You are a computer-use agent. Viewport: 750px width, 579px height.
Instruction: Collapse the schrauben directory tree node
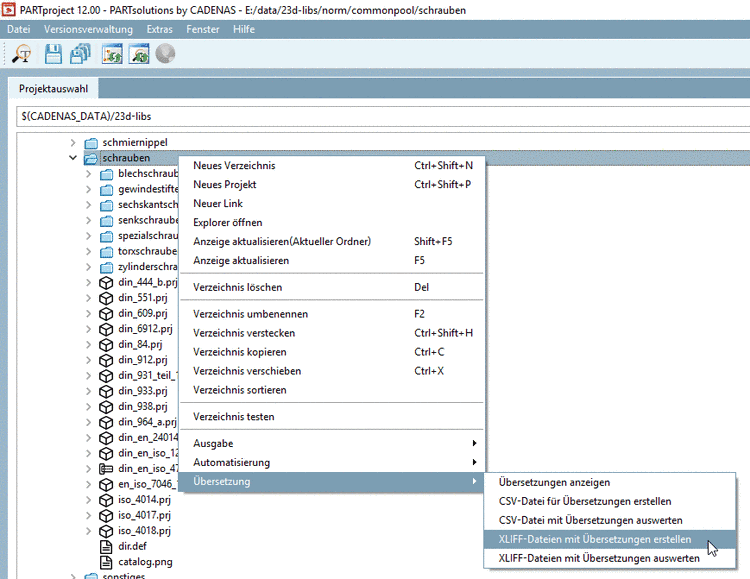click(73, 158)
